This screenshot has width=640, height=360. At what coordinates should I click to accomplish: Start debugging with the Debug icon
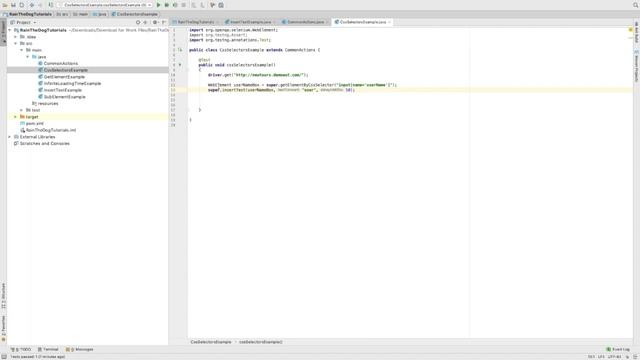click(167, 5)
